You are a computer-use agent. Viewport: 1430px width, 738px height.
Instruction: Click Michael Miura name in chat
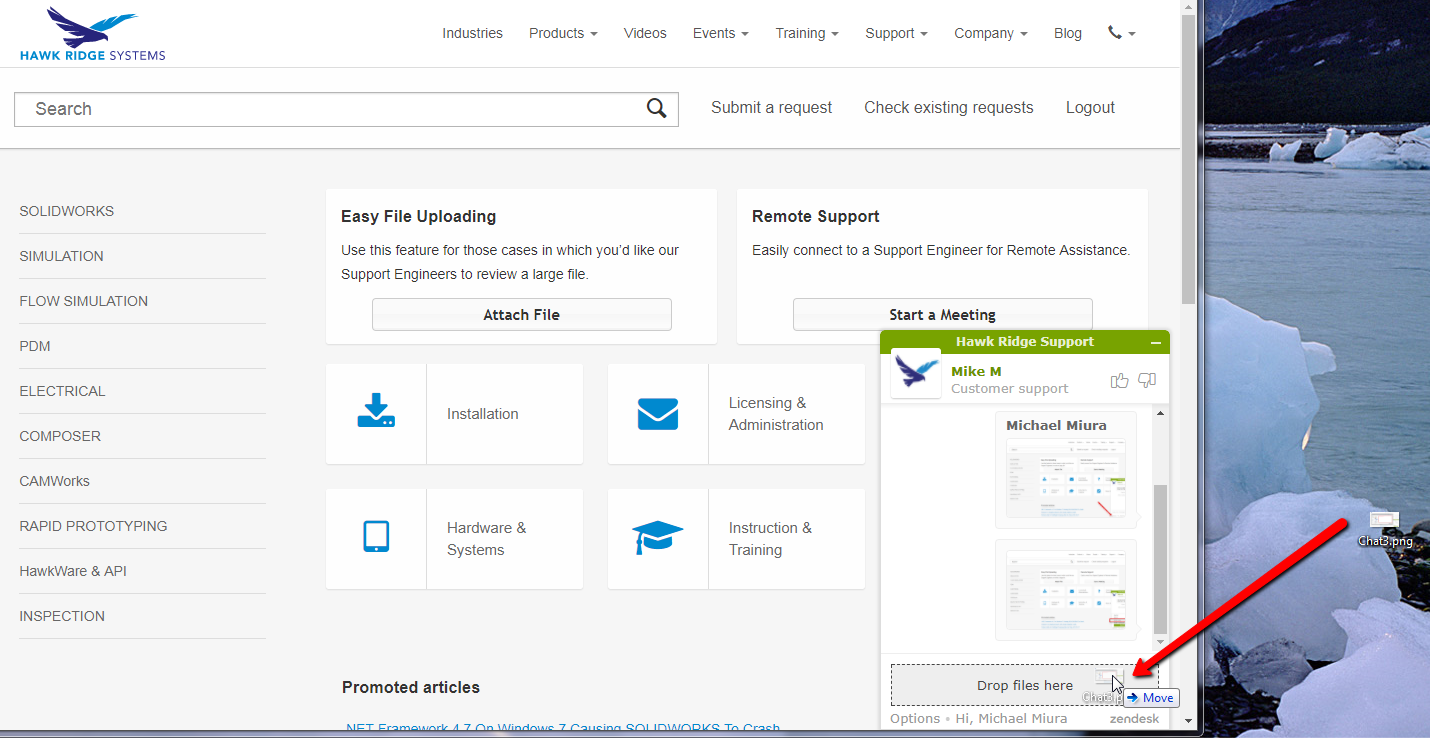(1056, 425)
